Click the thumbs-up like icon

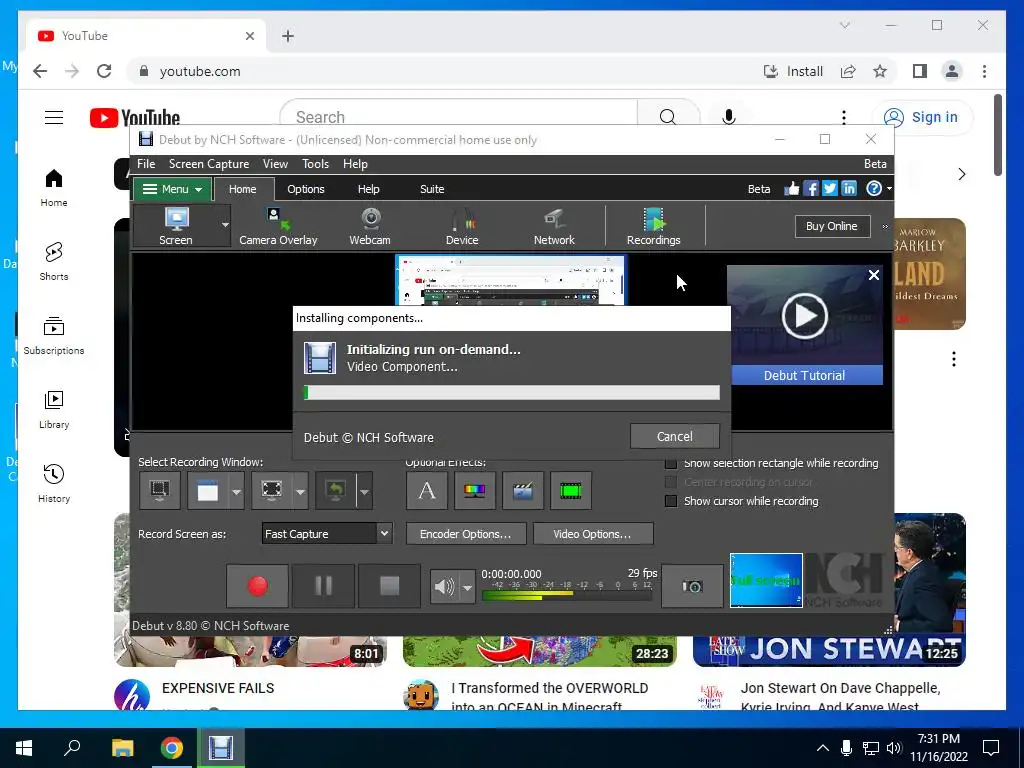(x=792, y=189)
